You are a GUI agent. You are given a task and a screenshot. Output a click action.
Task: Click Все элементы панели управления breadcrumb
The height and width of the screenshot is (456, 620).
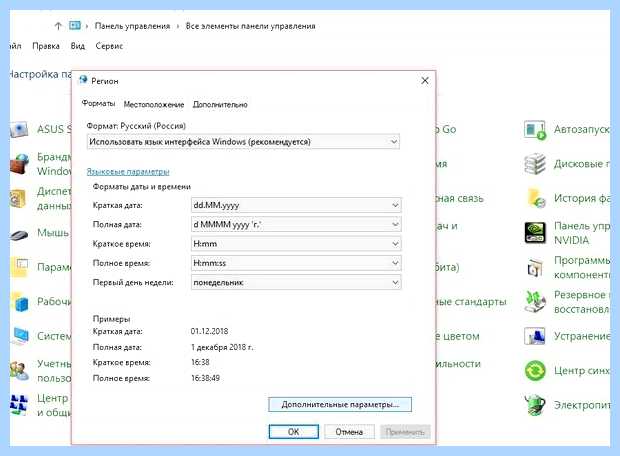point(250,26)
